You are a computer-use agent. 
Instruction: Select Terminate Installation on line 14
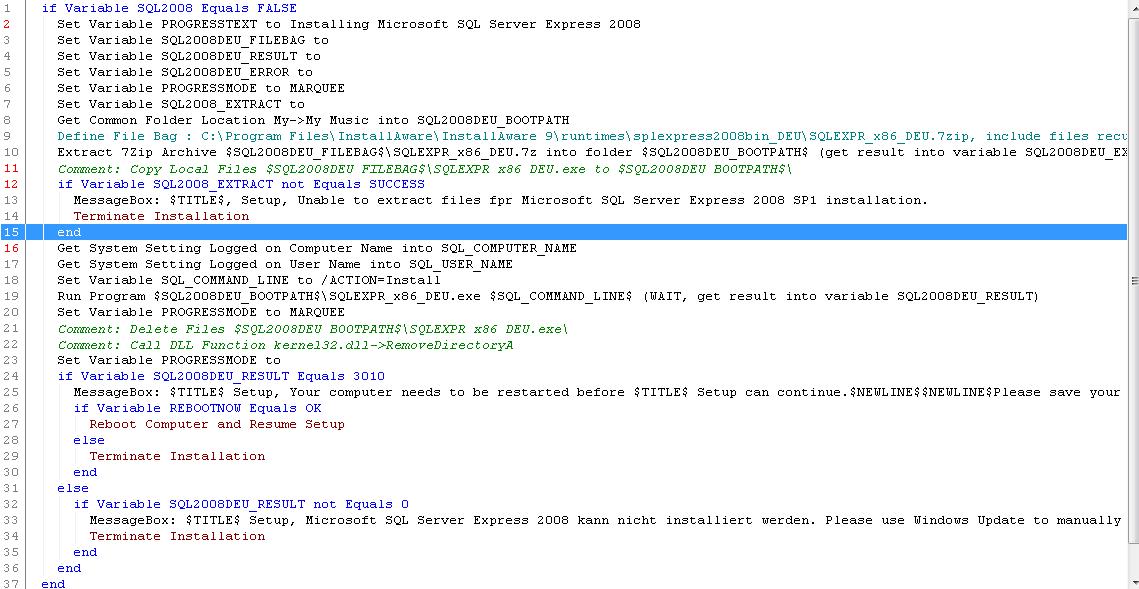click(x=161, y=216)
